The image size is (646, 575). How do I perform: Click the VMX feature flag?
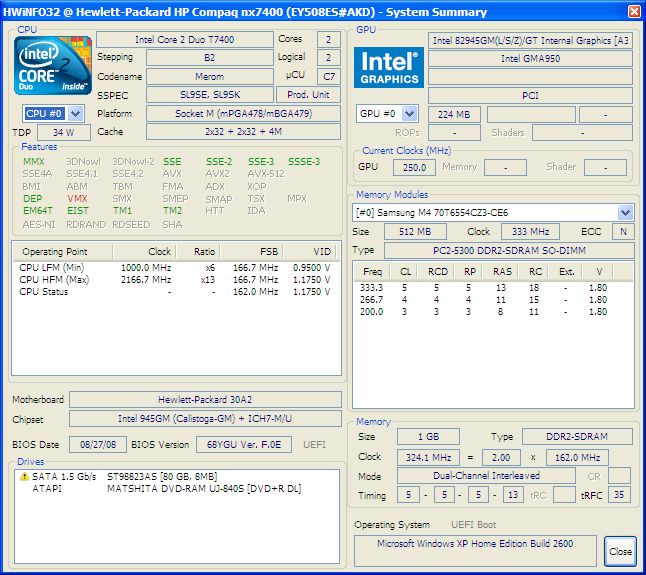point(77,199)
